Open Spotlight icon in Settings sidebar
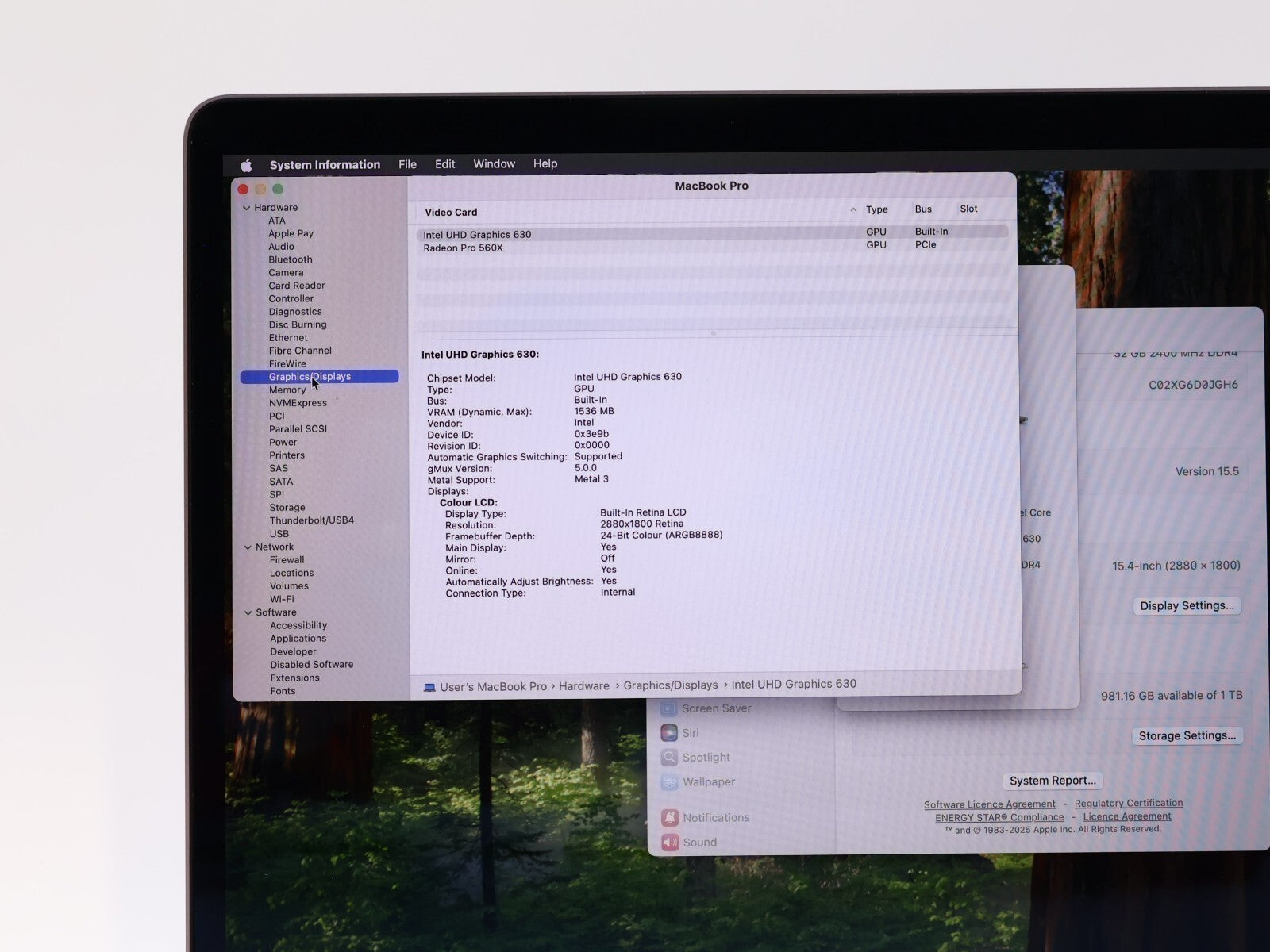The image size is (1270, 952). pos(670,758)
